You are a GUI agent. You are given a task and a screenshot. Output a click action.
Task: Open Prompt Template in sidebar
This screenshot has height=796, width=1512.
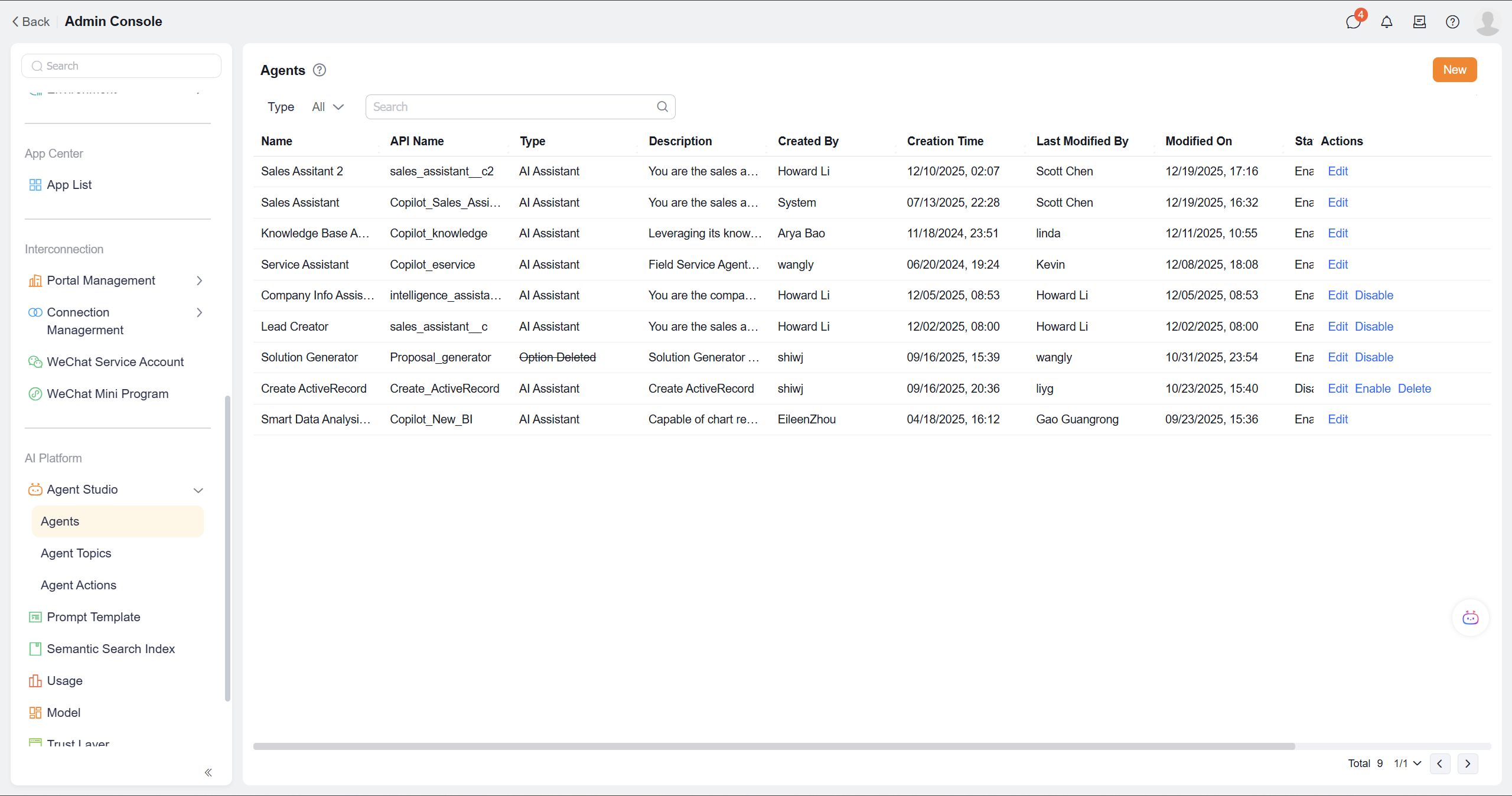click(x=93, y=617)
